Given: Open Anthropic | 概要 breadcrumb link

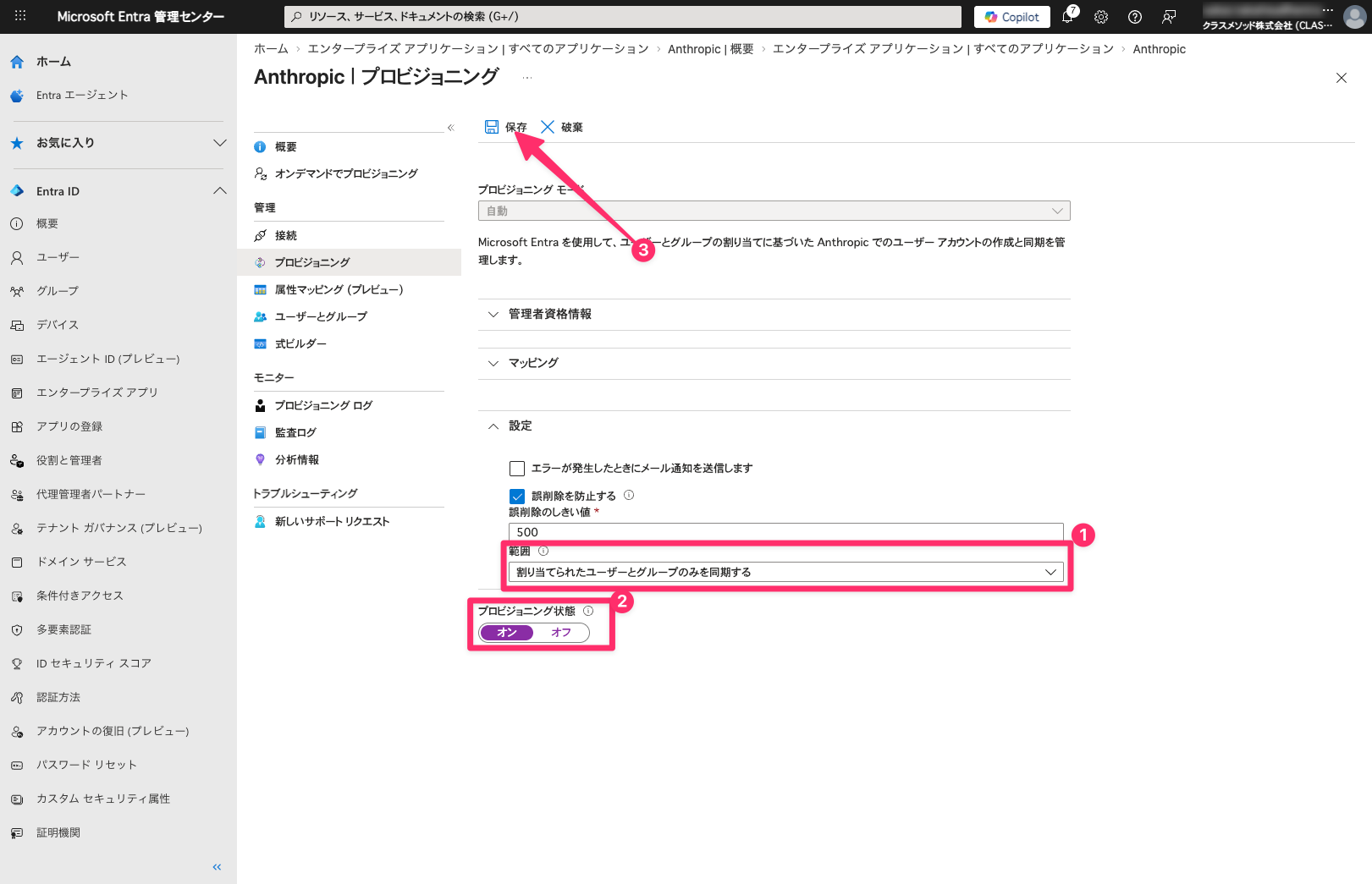Looking at the screenshot, I should click(x=711, y=49).
